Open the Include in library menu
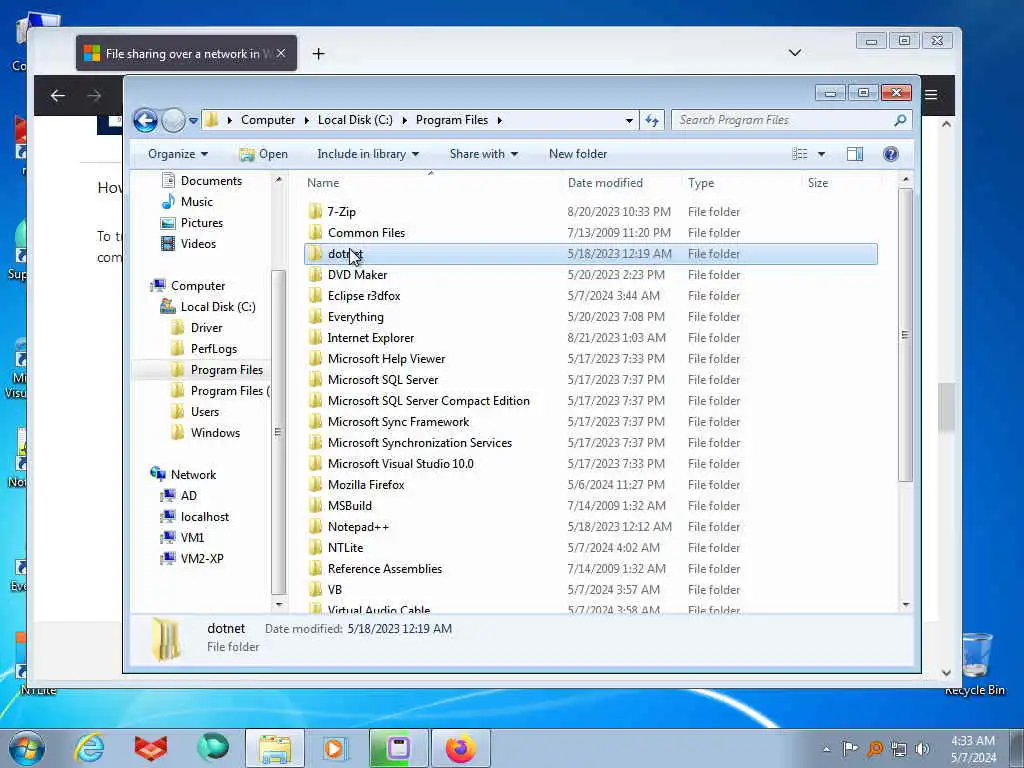Screen dimensions: 1024x768 pos(368,154)
